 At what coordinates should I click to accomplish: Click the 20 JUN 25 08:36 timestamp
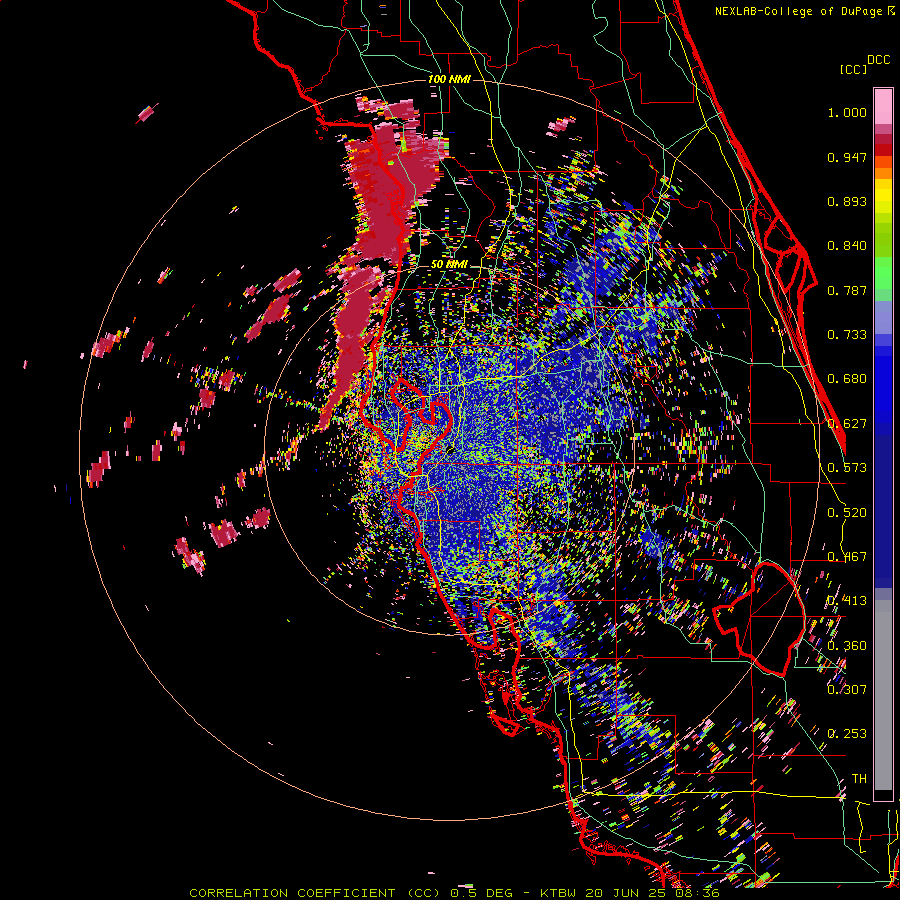point(652,893)
